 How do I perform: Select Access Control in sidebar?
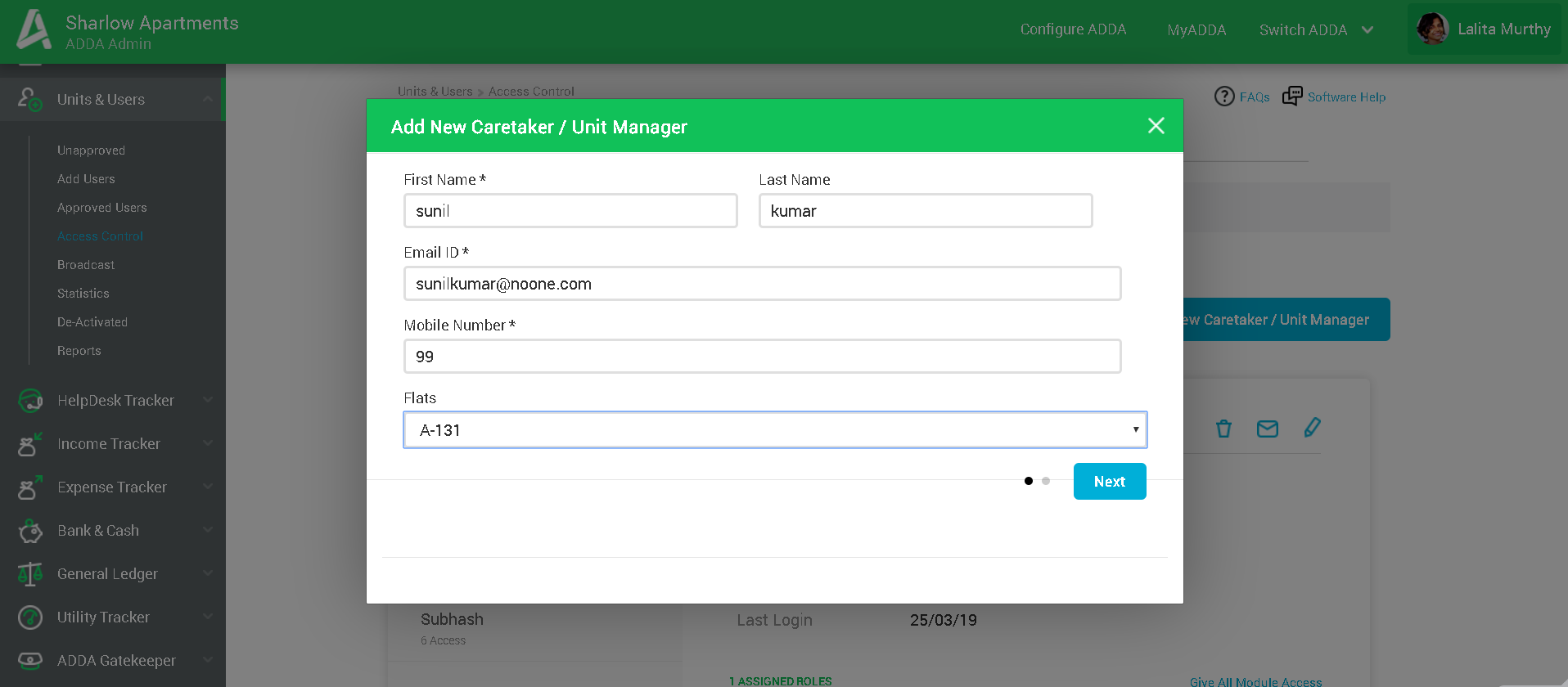pyautogui.click(x=100, y=236)
